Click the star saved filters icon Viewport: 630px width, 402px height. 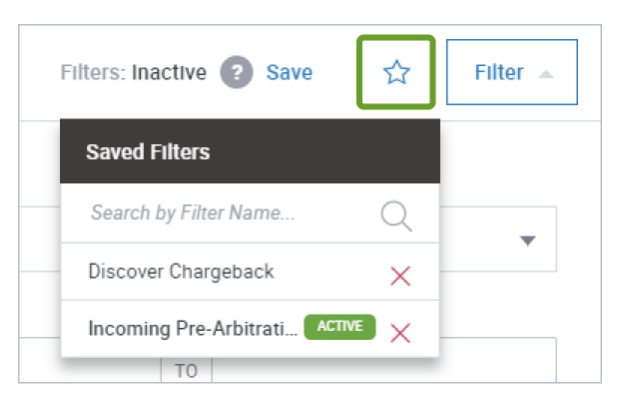point(396,72)
